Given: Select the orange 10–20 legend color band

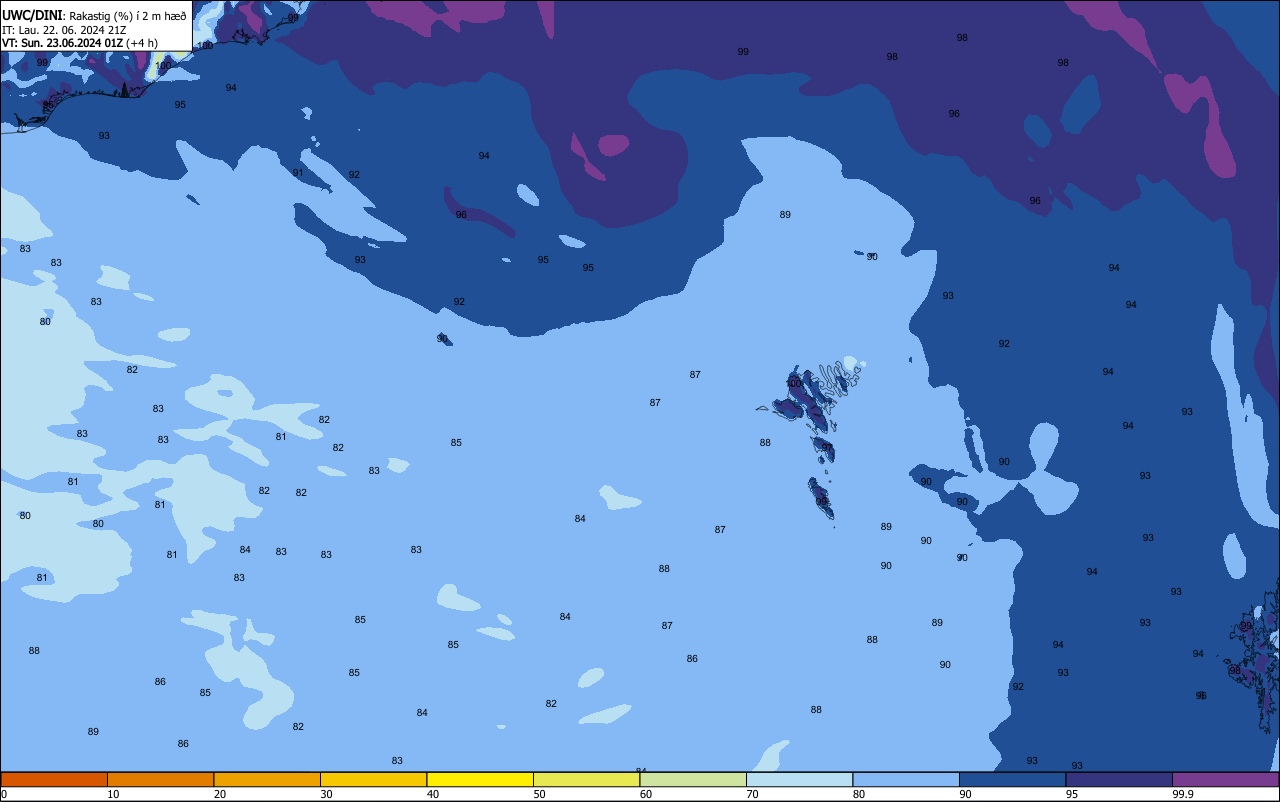Looking at the screenshot, I should pos(160,779).
